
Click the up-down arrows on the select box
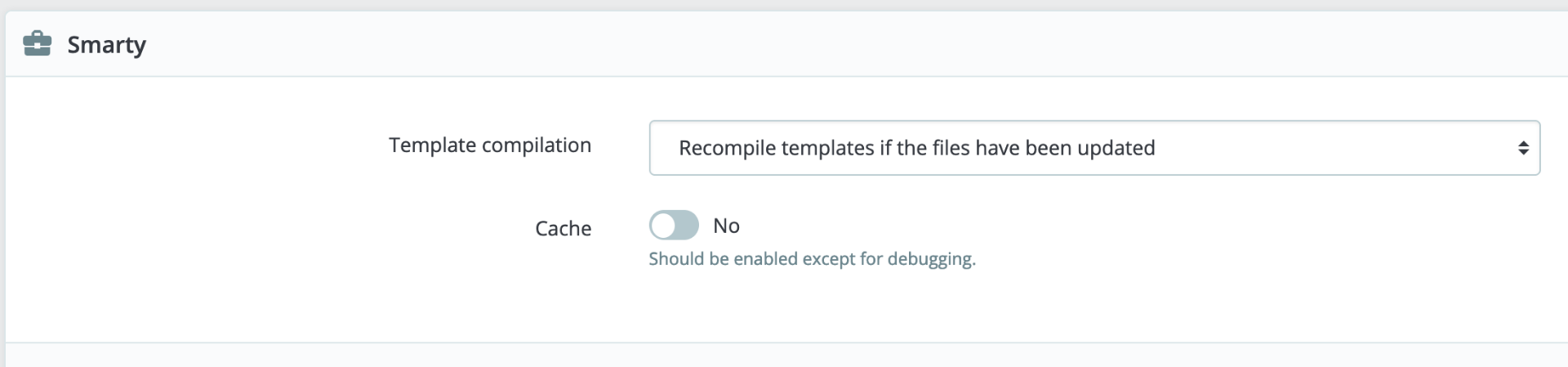point(1522,148)
